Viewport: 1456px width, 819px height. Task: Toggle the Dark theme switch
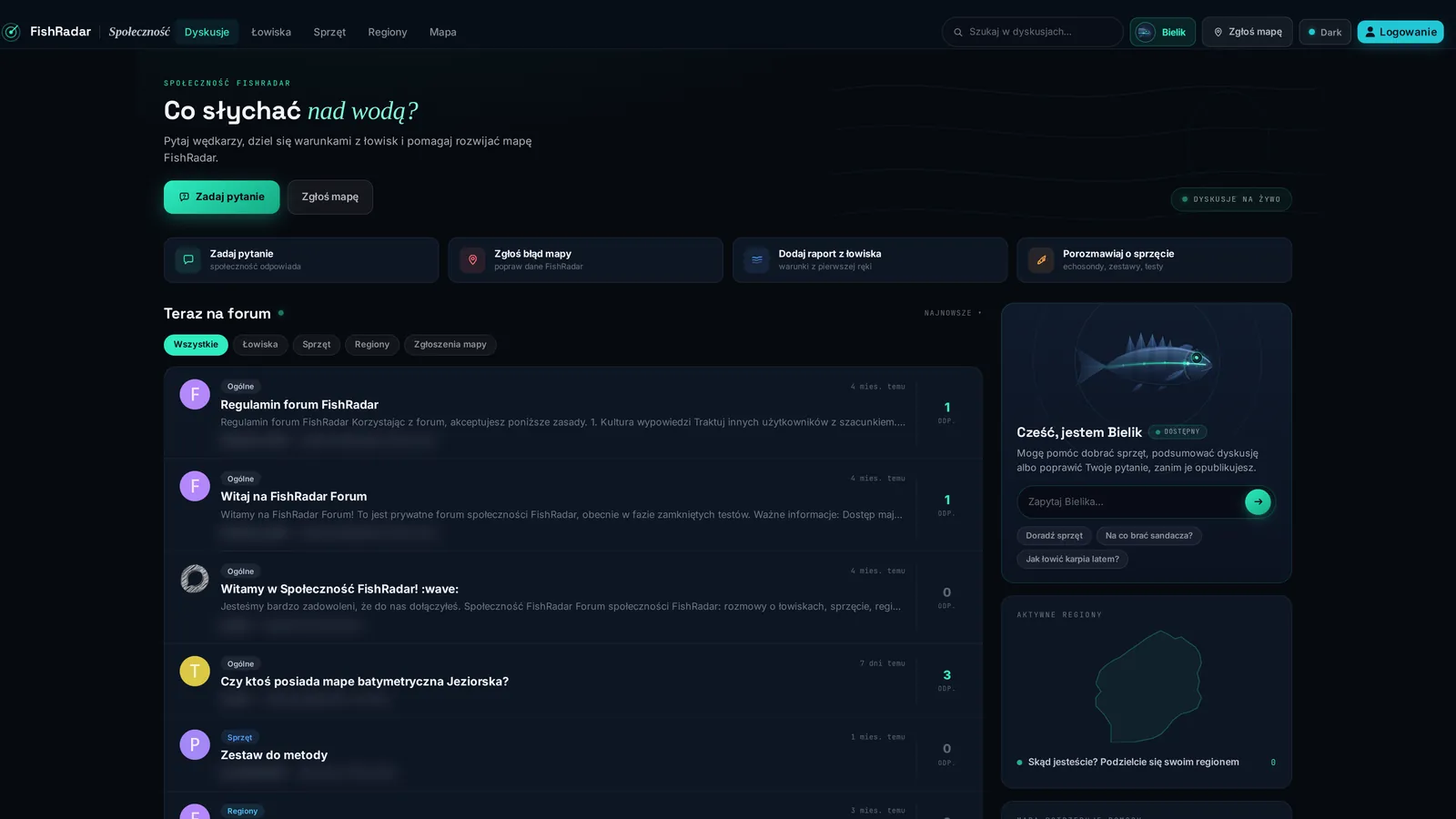1325,32
